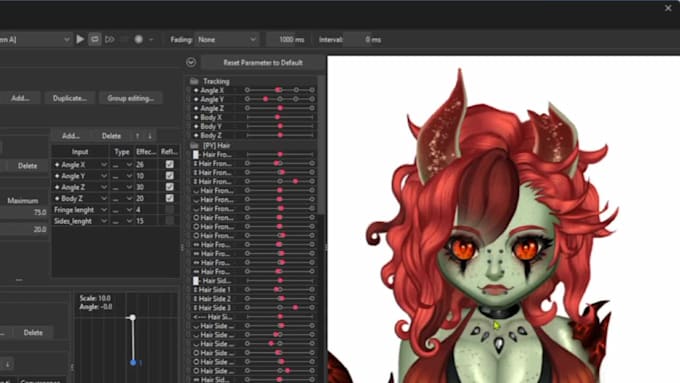Click the Duplicate... button

70,98
